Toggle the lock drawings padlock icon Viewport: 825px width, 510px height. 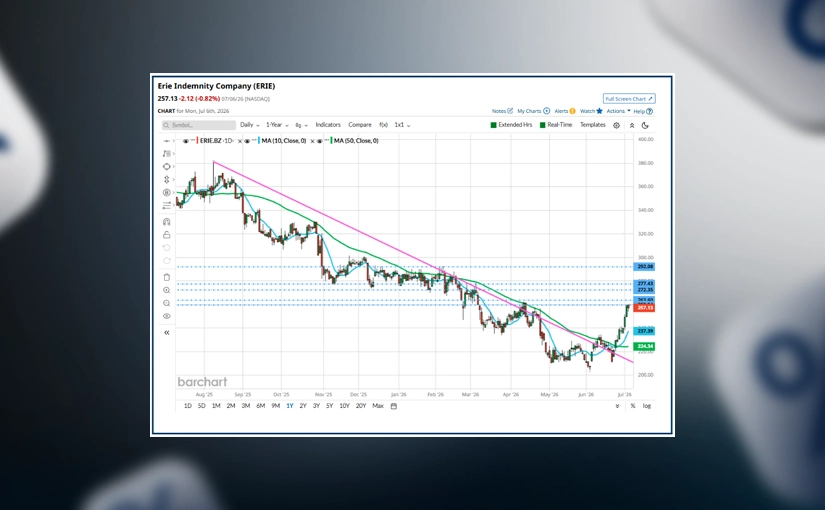[166, 235]
